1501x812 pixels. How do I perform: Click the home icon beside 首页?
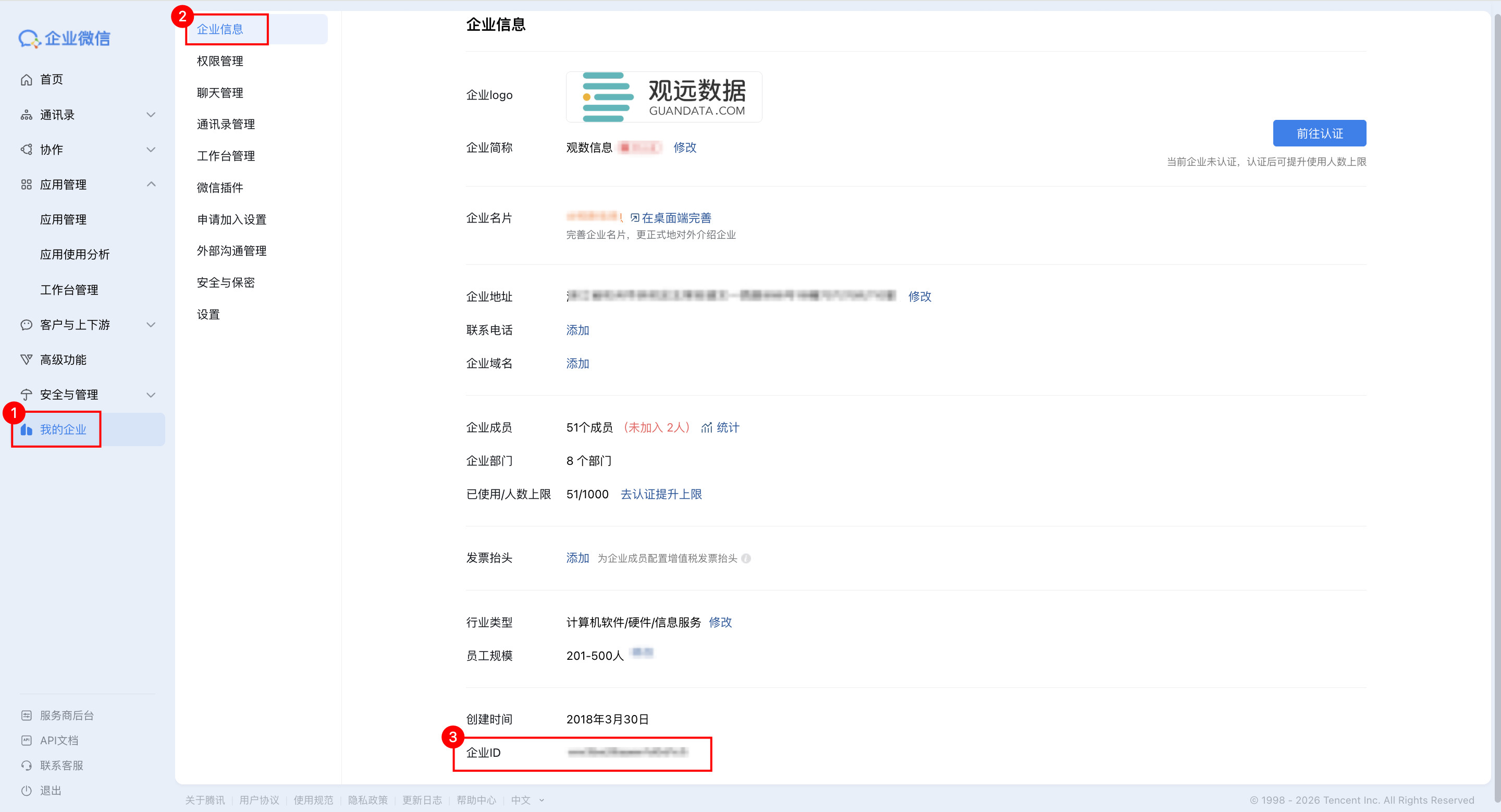(26, 80)
